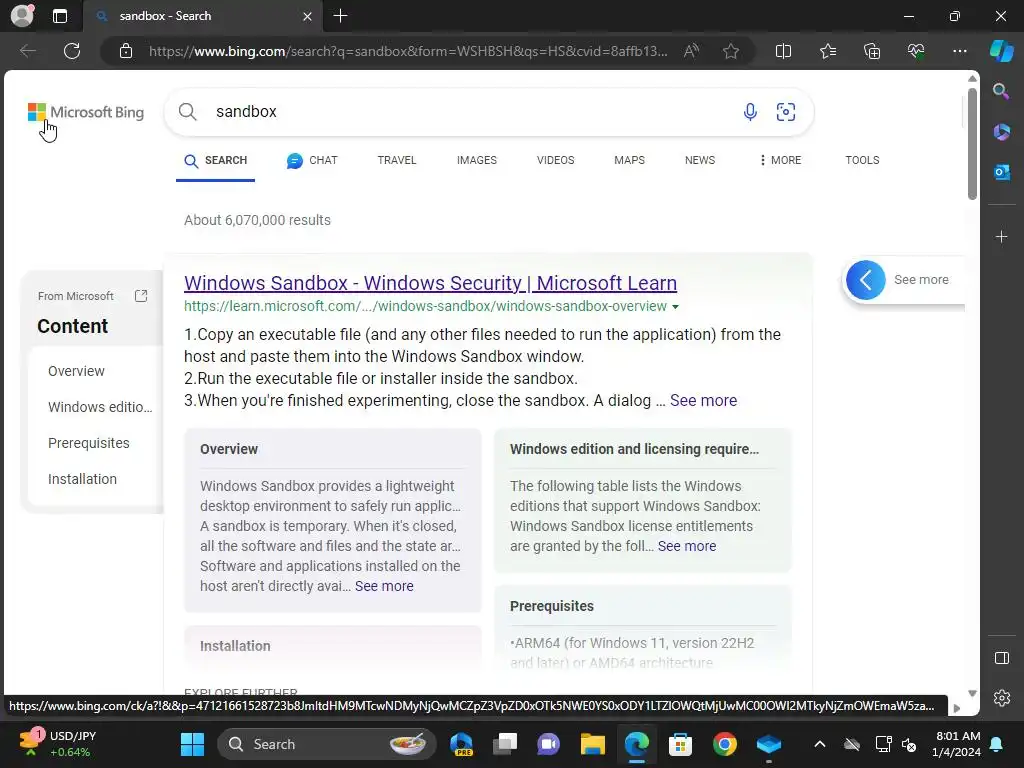
Task: Launch Google Chrome from the taskbar
Action: point(724,744)
